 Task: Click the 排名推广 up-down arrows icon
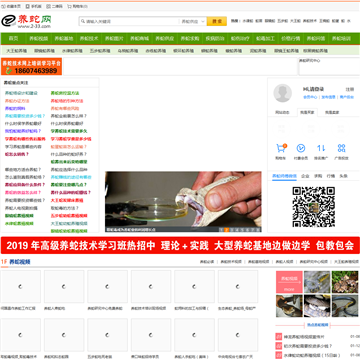[x=321, y=148]
